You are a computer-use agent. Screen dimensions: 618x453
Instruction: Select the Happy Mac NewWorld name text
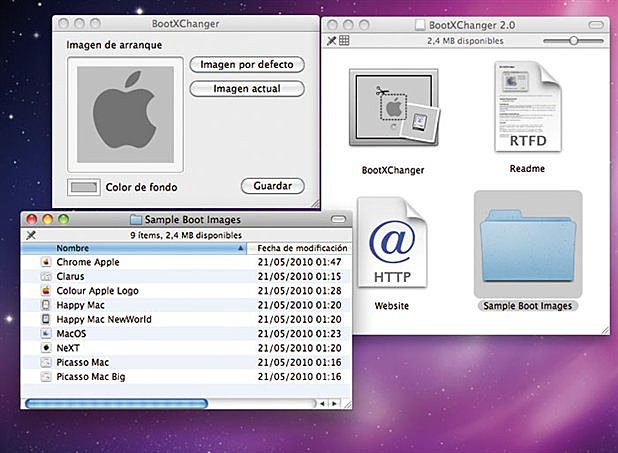click(x=104, y=319)
